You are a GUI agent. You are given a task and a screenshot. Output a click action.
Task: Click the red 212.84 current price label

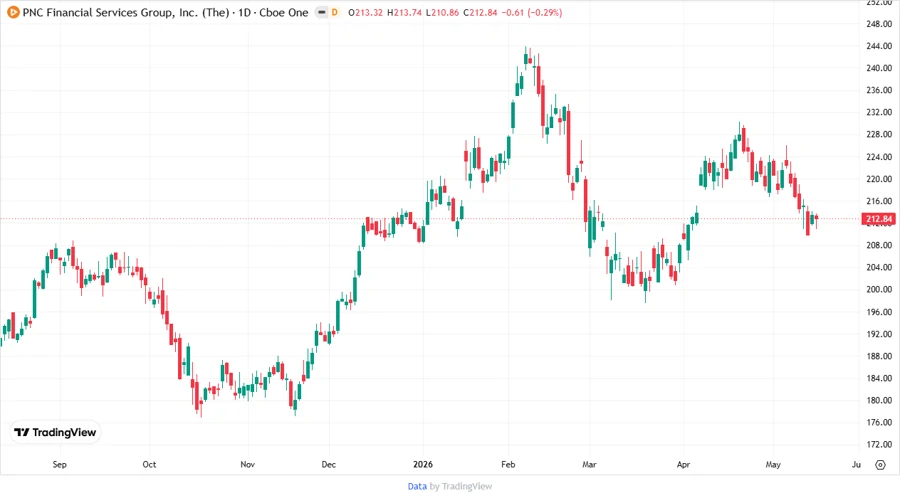pyautogui.click(x=878, y=219)
